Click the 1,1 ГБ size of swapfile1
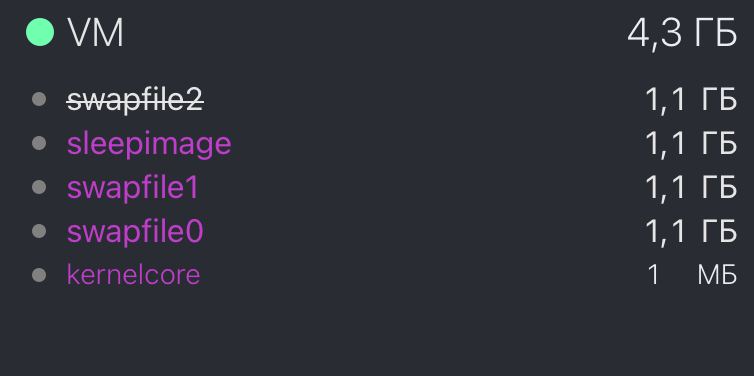 [691, 188]
